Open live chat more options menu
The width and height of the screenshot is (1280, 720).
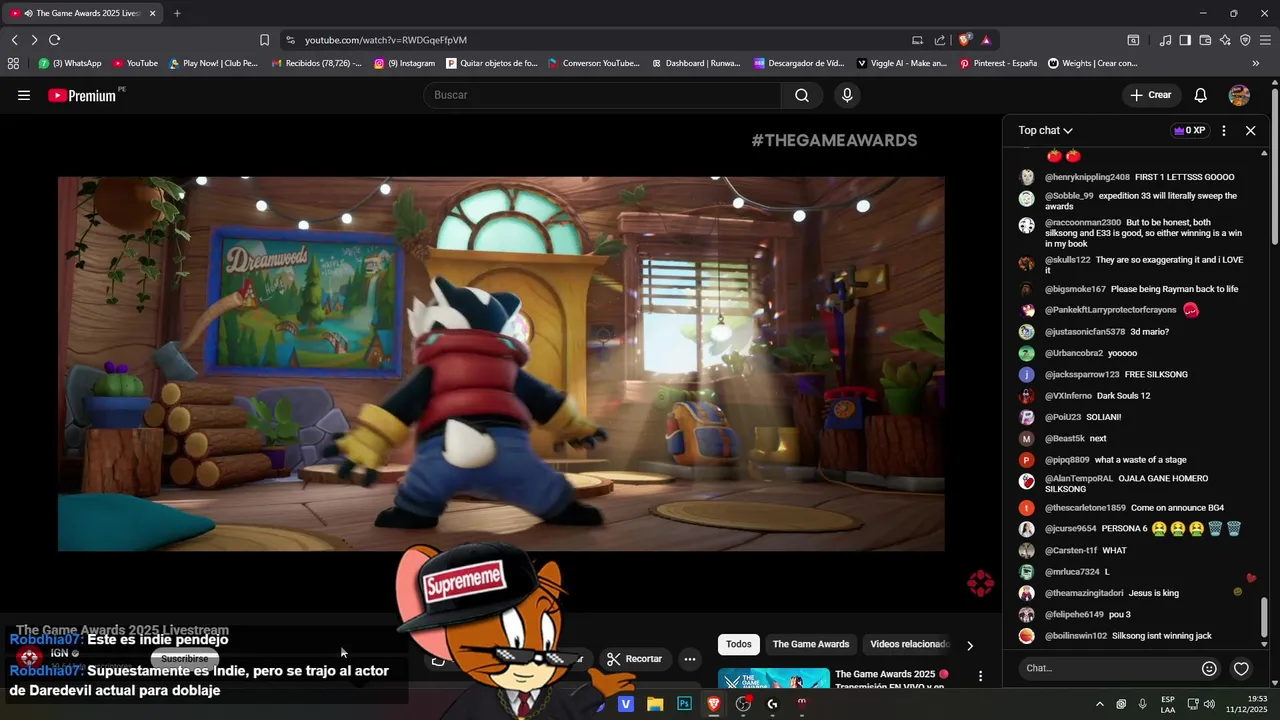tap(1223, 130)
